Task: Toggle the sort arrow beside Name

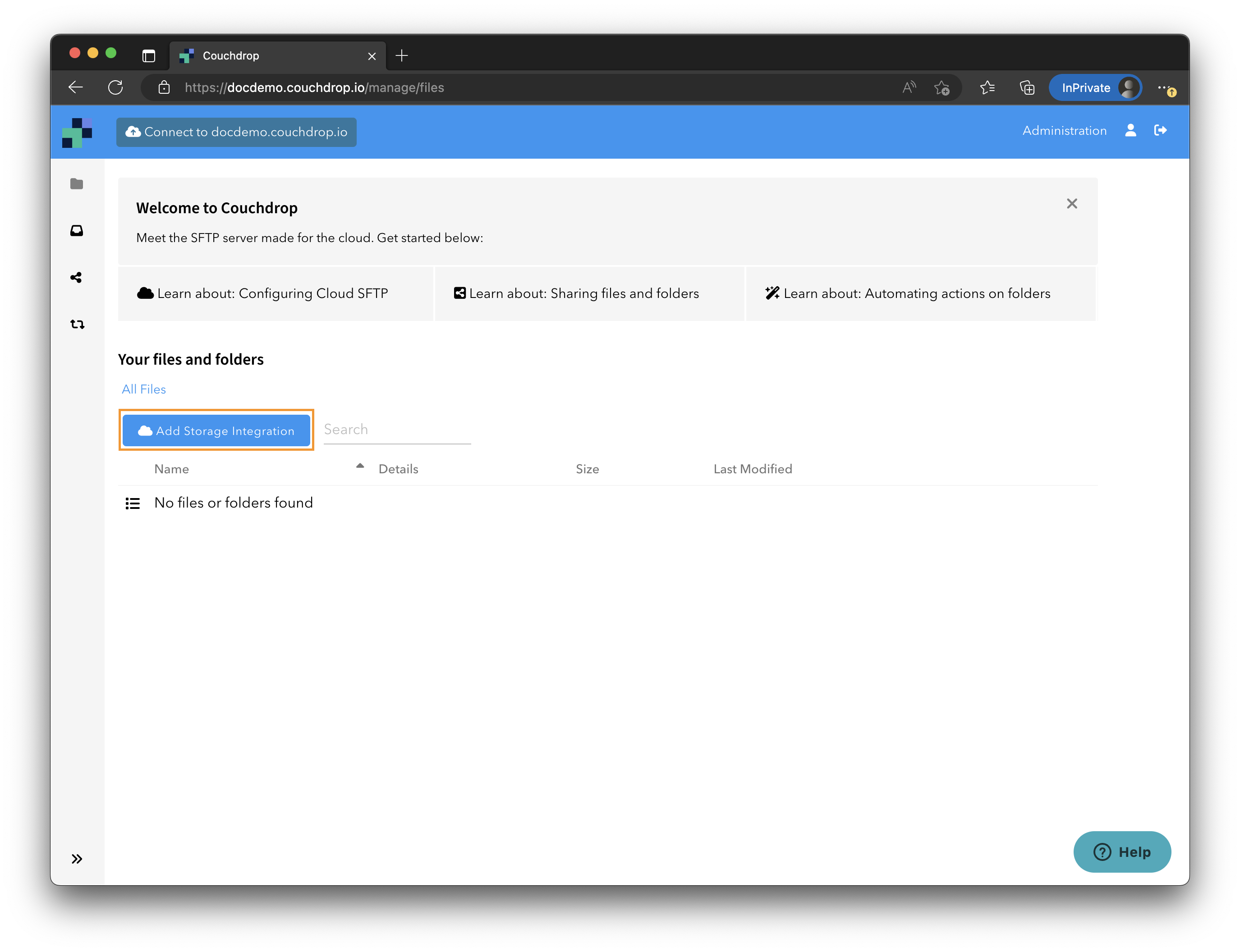Action: 360,466
